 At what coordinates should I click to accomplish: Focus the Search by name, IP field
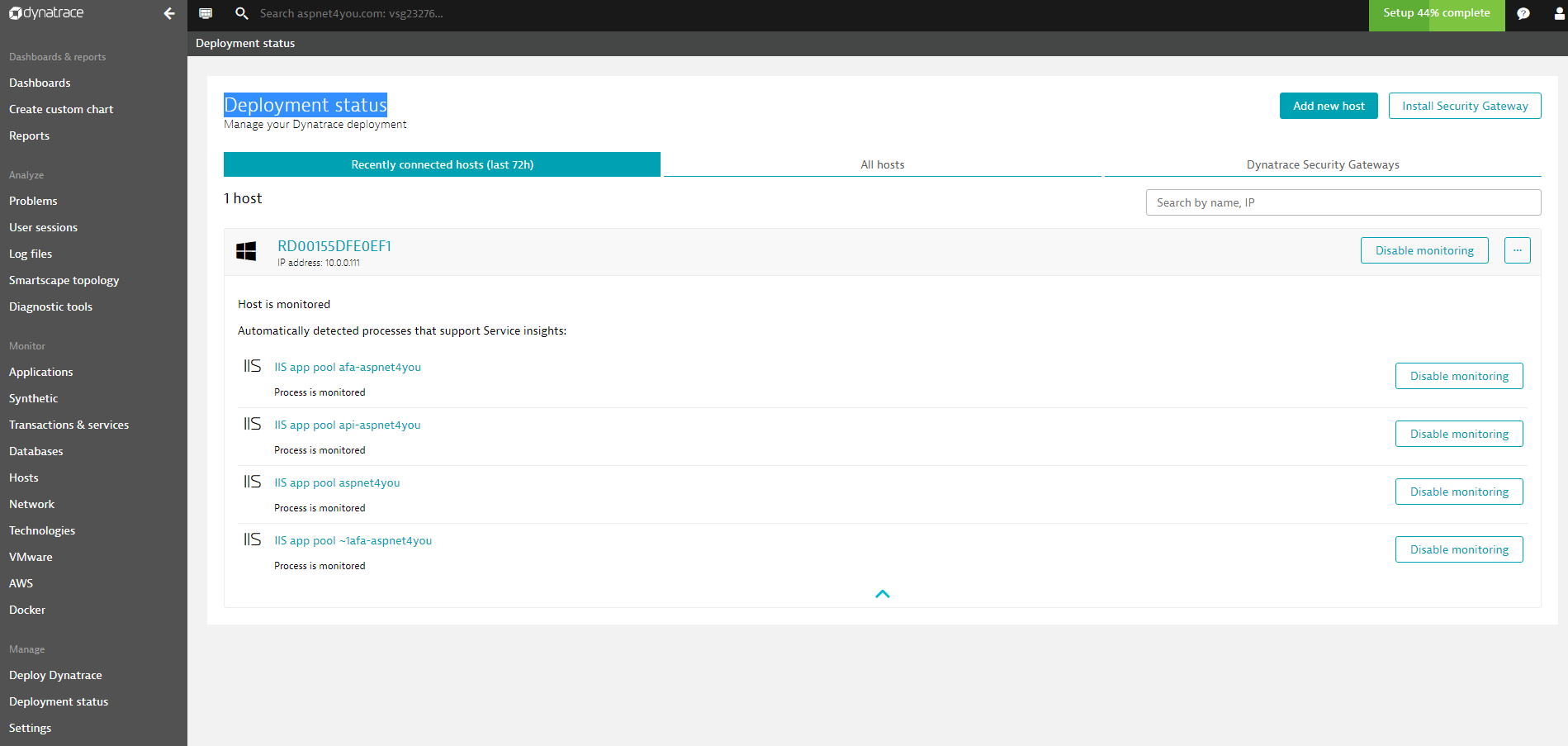pyautogui.click(x=1343, y=202)
